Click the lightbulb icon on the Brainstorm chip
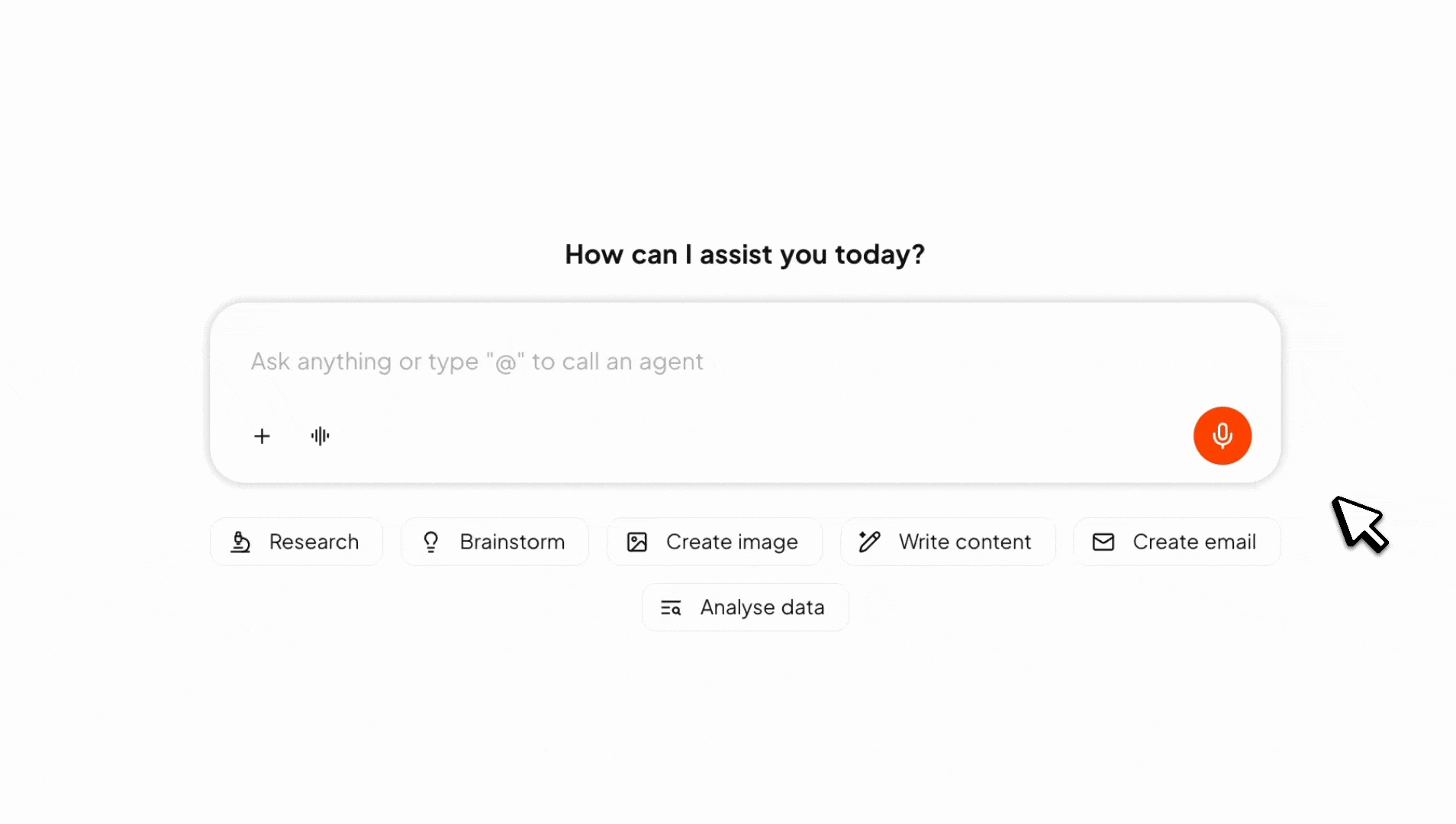This screenshot has height=824, width=1456. (431, 542)
